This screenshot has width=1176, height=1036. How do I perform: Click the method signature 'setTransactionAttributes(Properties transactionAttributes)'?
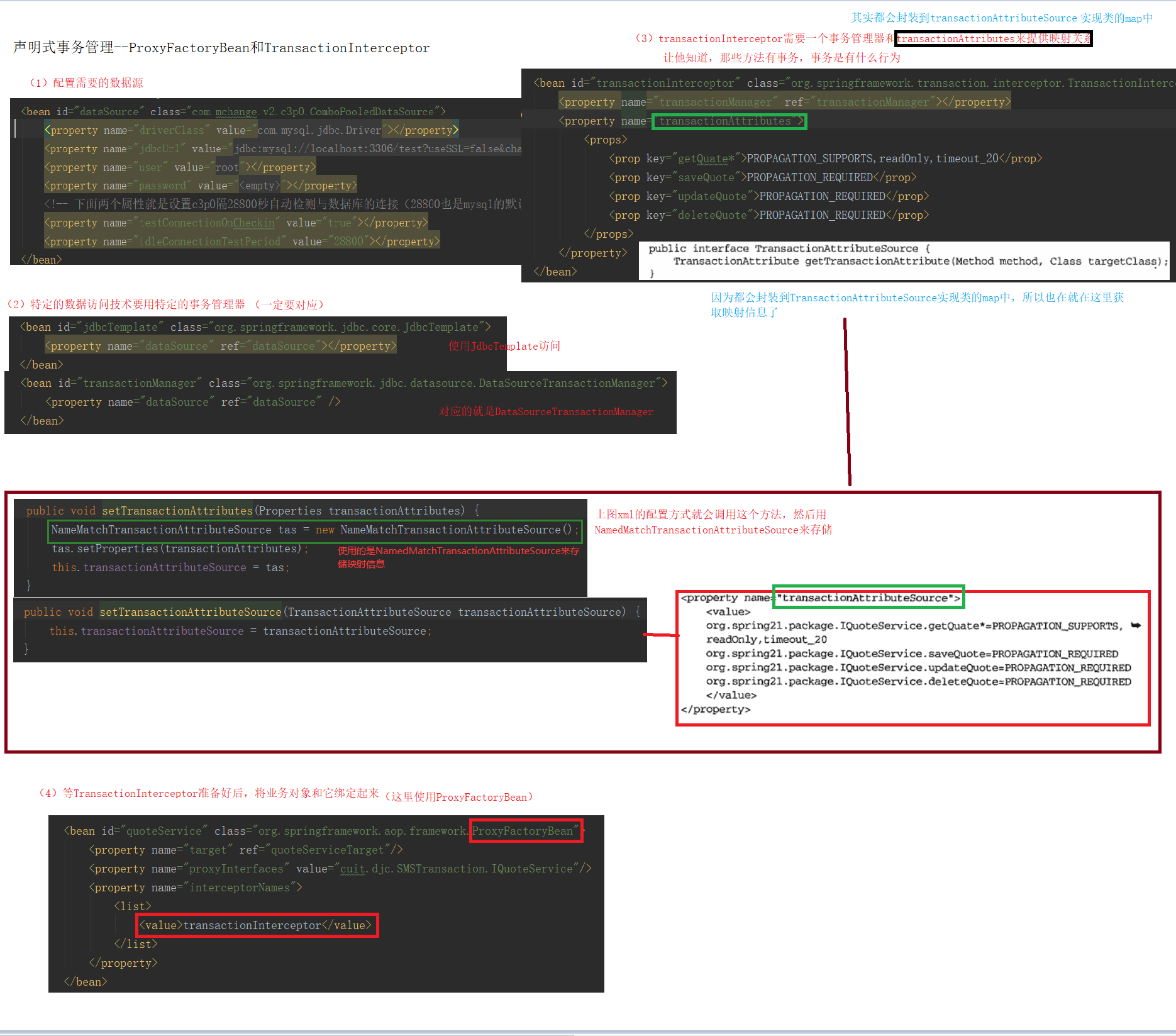[284, 511]
